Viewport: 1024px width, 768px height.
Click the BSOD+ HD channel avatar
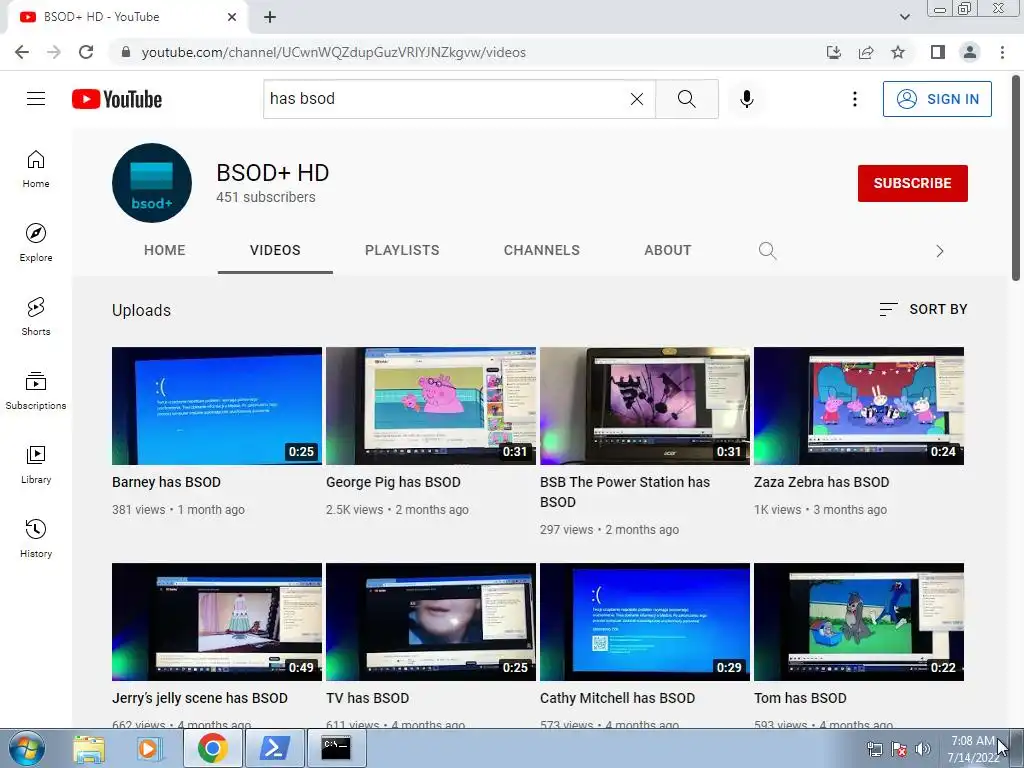click(152, 183)
